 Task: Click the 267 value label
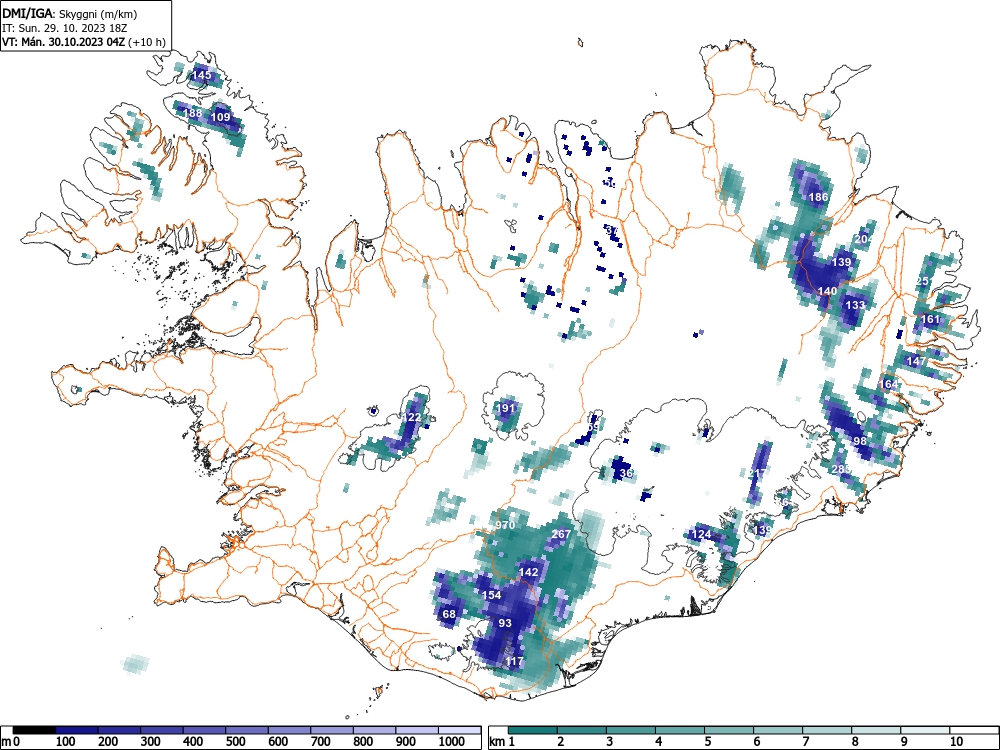[561, 534]
